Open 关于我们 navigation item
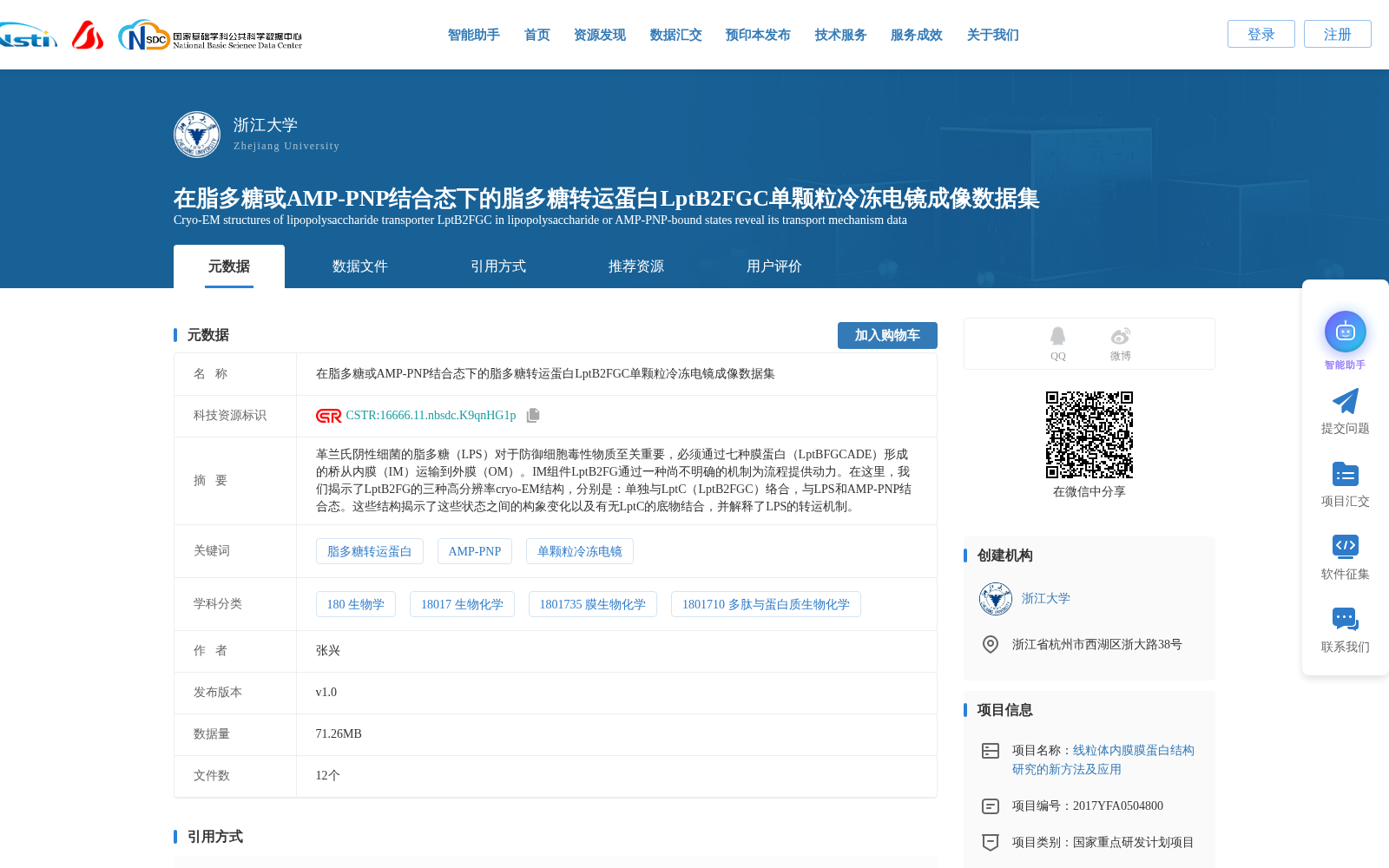The width and height of the screenshot is (1389, 868). pos(993,35)
